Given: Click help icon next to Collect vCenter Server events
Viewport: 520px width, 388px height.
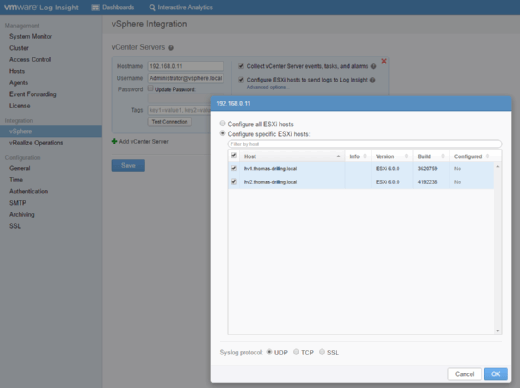Looking at the screenshot, I should (373, 66).
